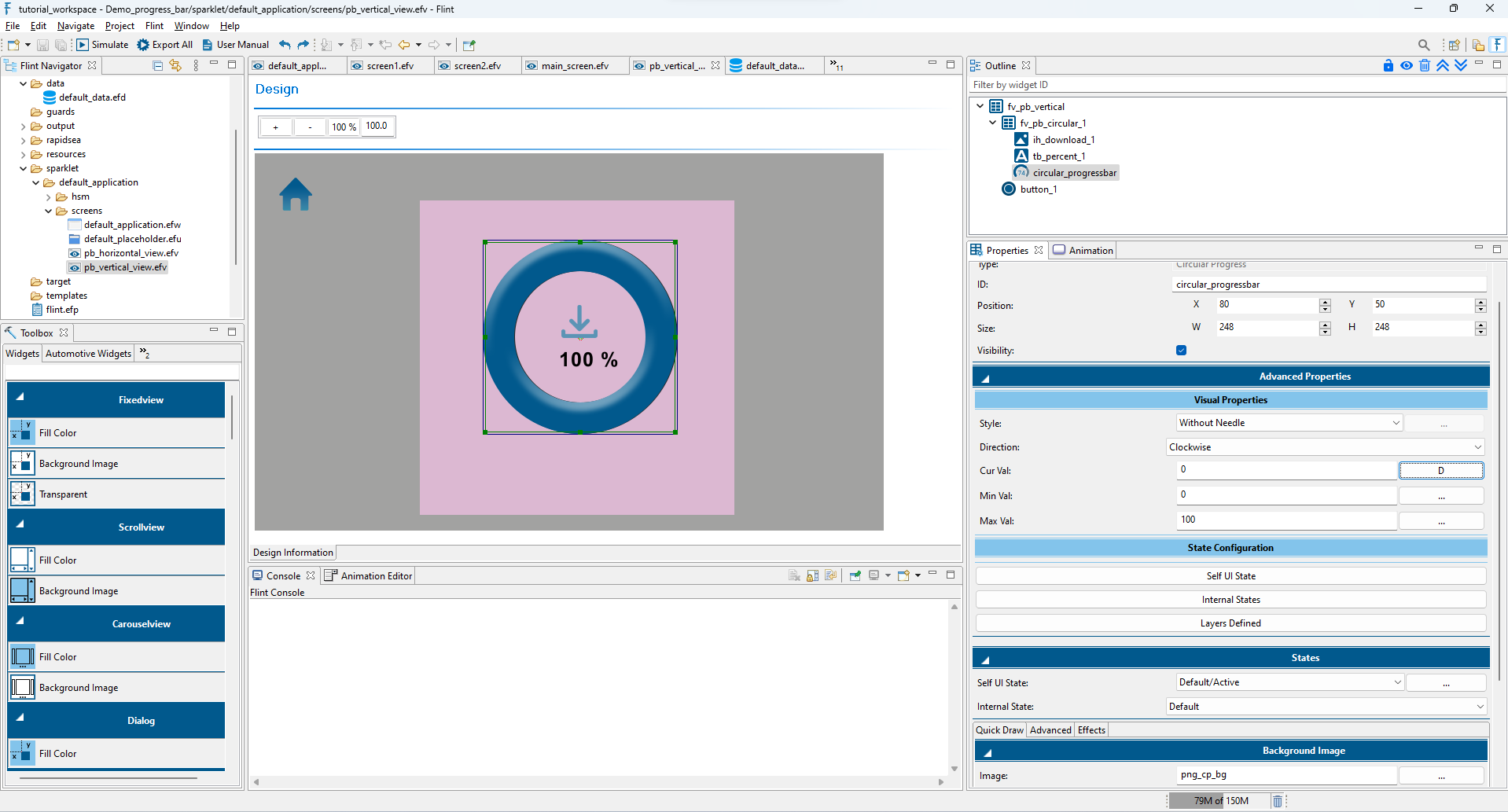Open the Flint menu
This screenshot has height=812, width=1508.
click(154, 25)
